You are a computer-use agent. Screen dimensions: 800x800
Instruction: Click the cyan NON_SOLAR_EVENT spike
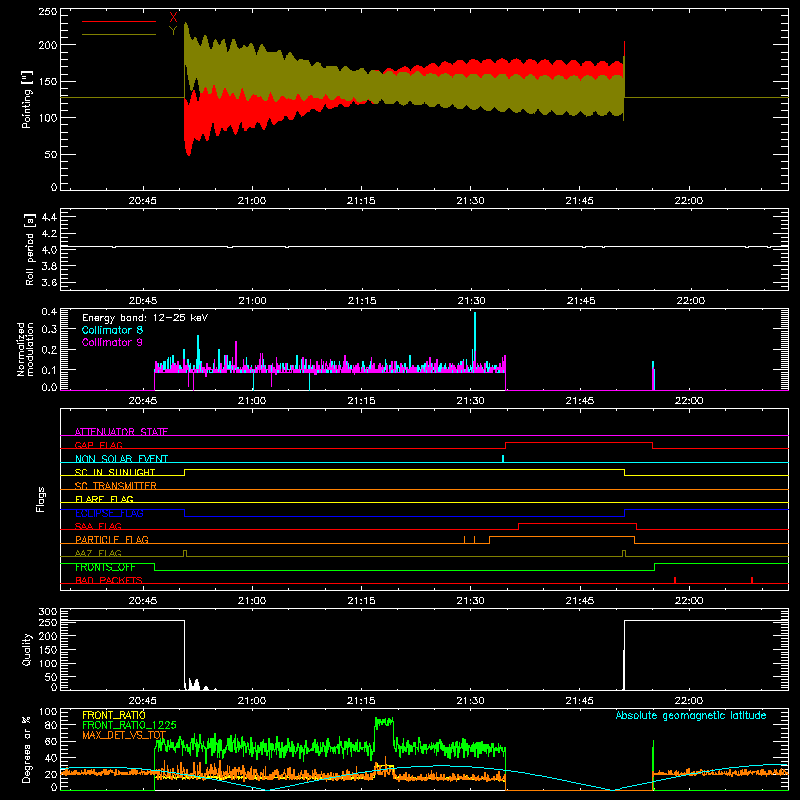(503, 459)
